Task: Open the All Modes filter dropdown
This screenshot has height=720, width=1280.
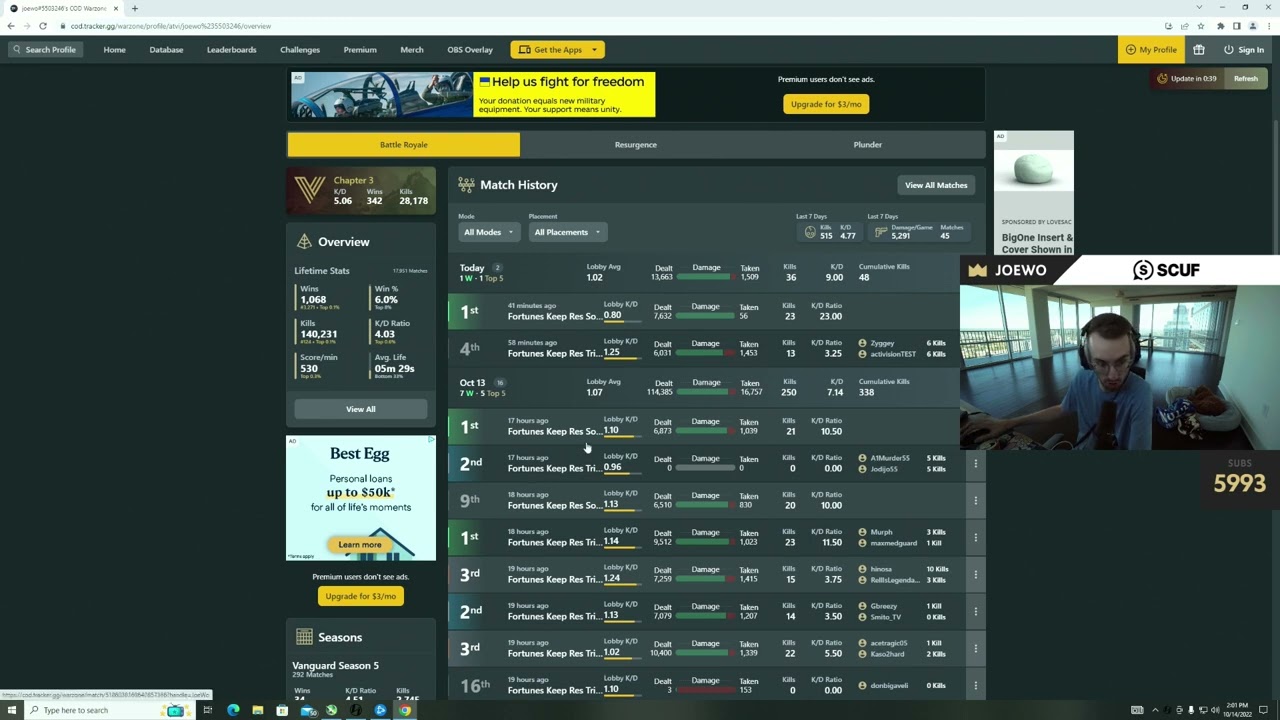Action: 488,232
